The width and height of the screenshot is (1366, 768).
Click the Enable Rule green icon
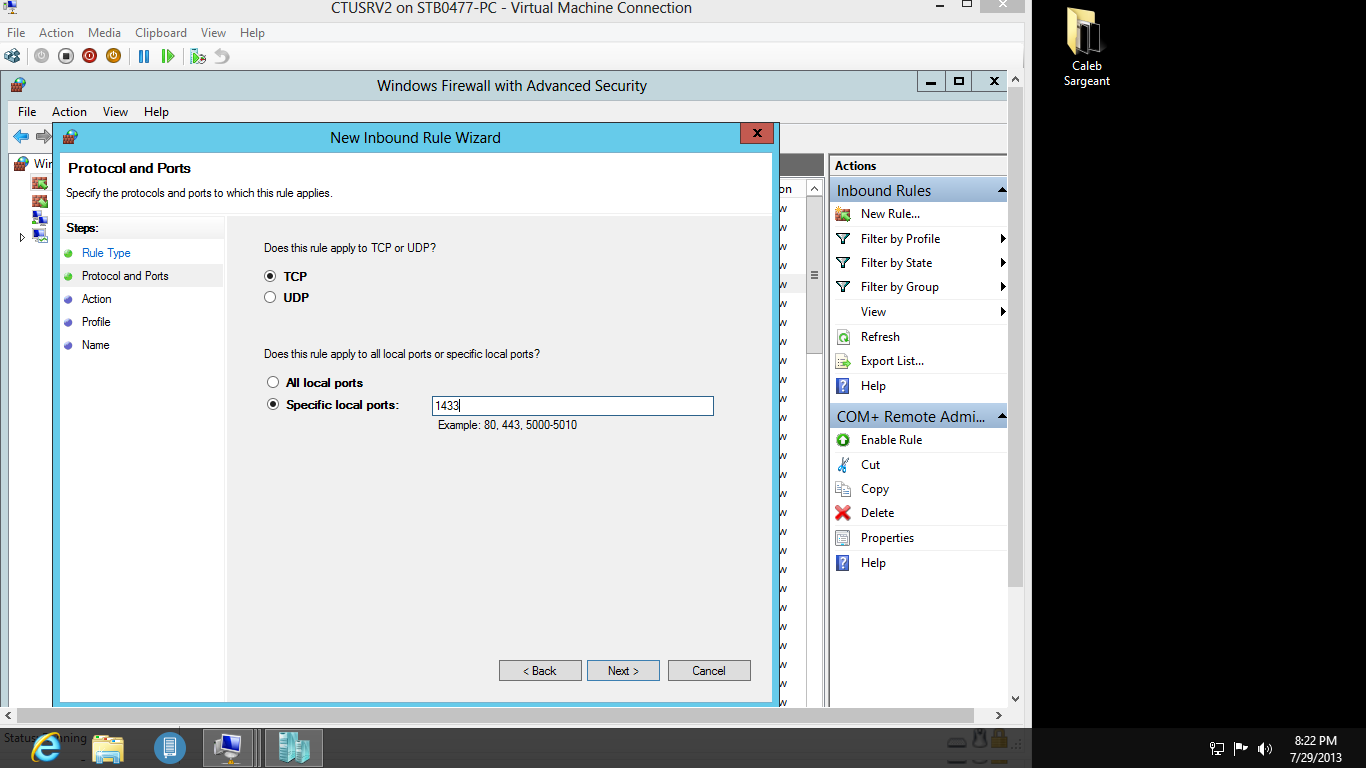pyautogui.click(x=843, y=440)
